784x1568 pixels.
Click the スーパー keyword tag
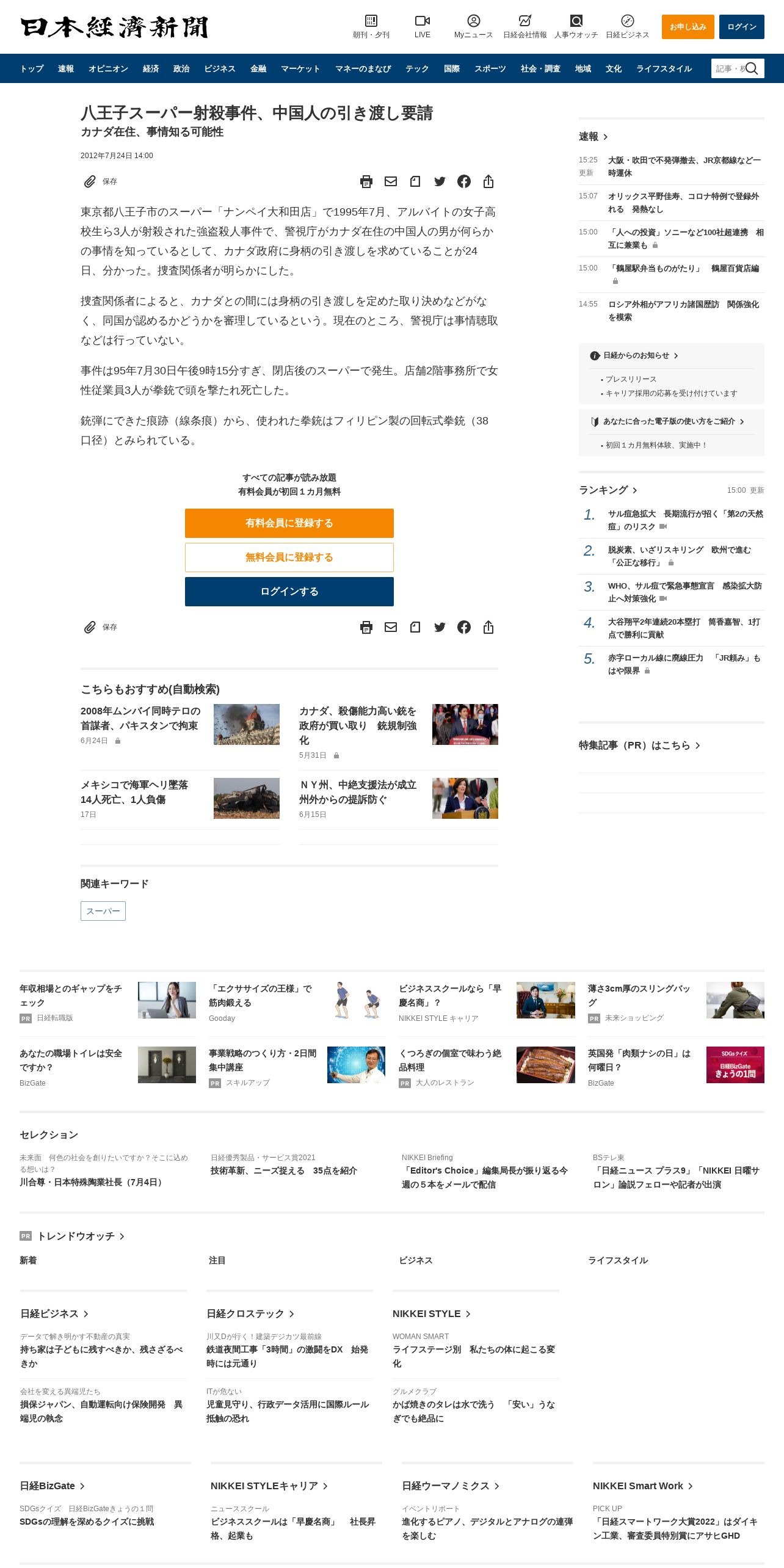click(103, 911)
